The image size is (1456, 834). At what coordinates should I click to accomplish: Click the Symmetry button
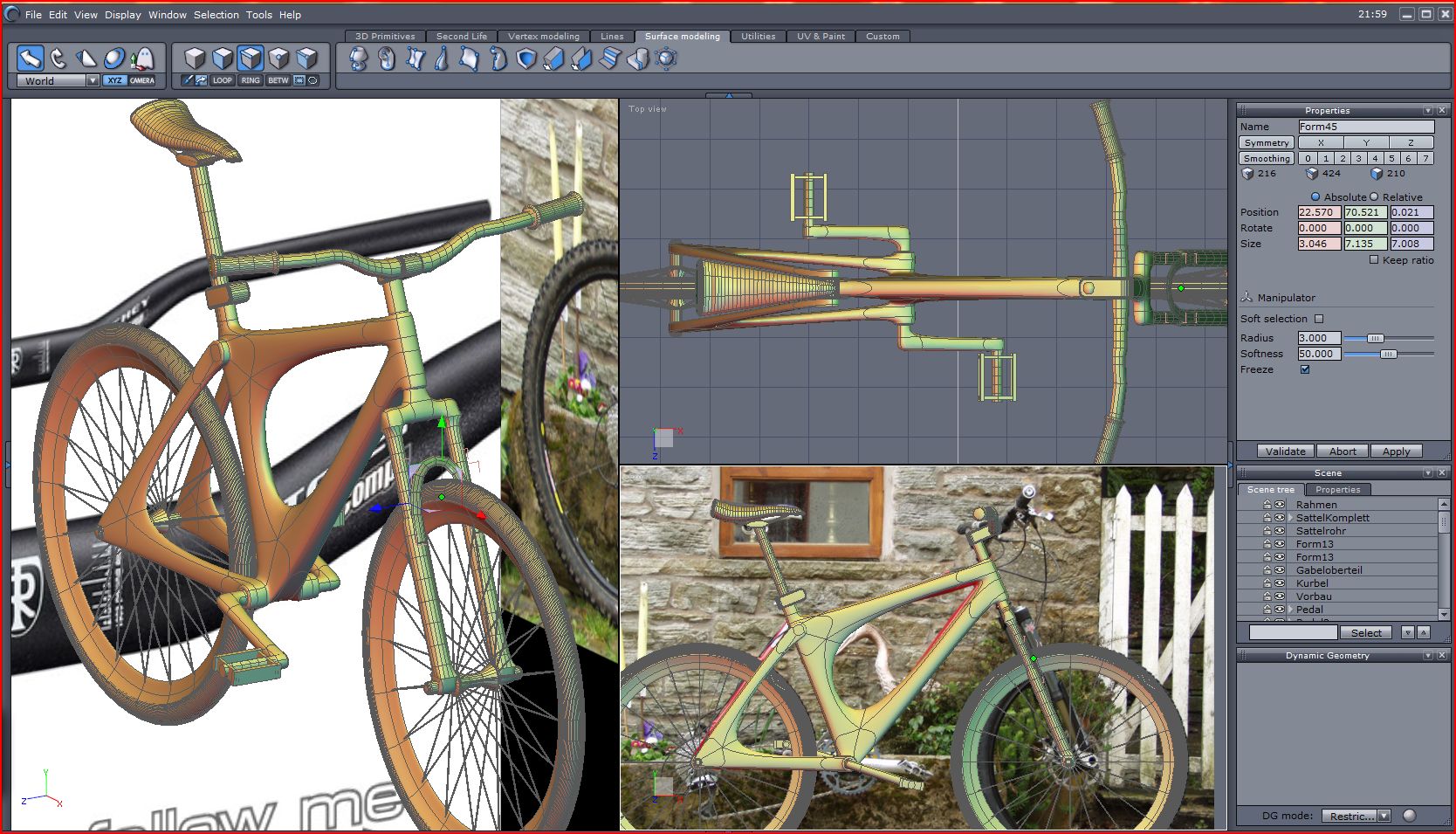(x=1267, y=142)
